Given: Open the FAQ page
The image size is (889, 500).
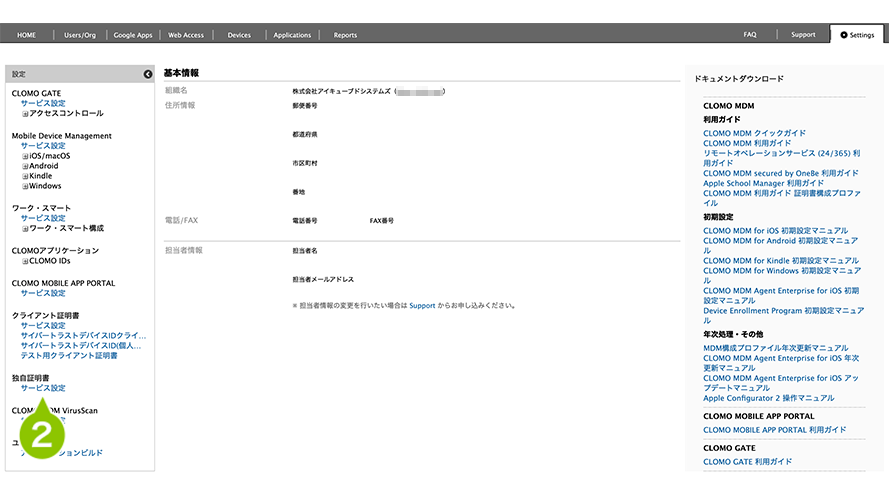Looking at the screenshot, I should (x=750, y=35).
